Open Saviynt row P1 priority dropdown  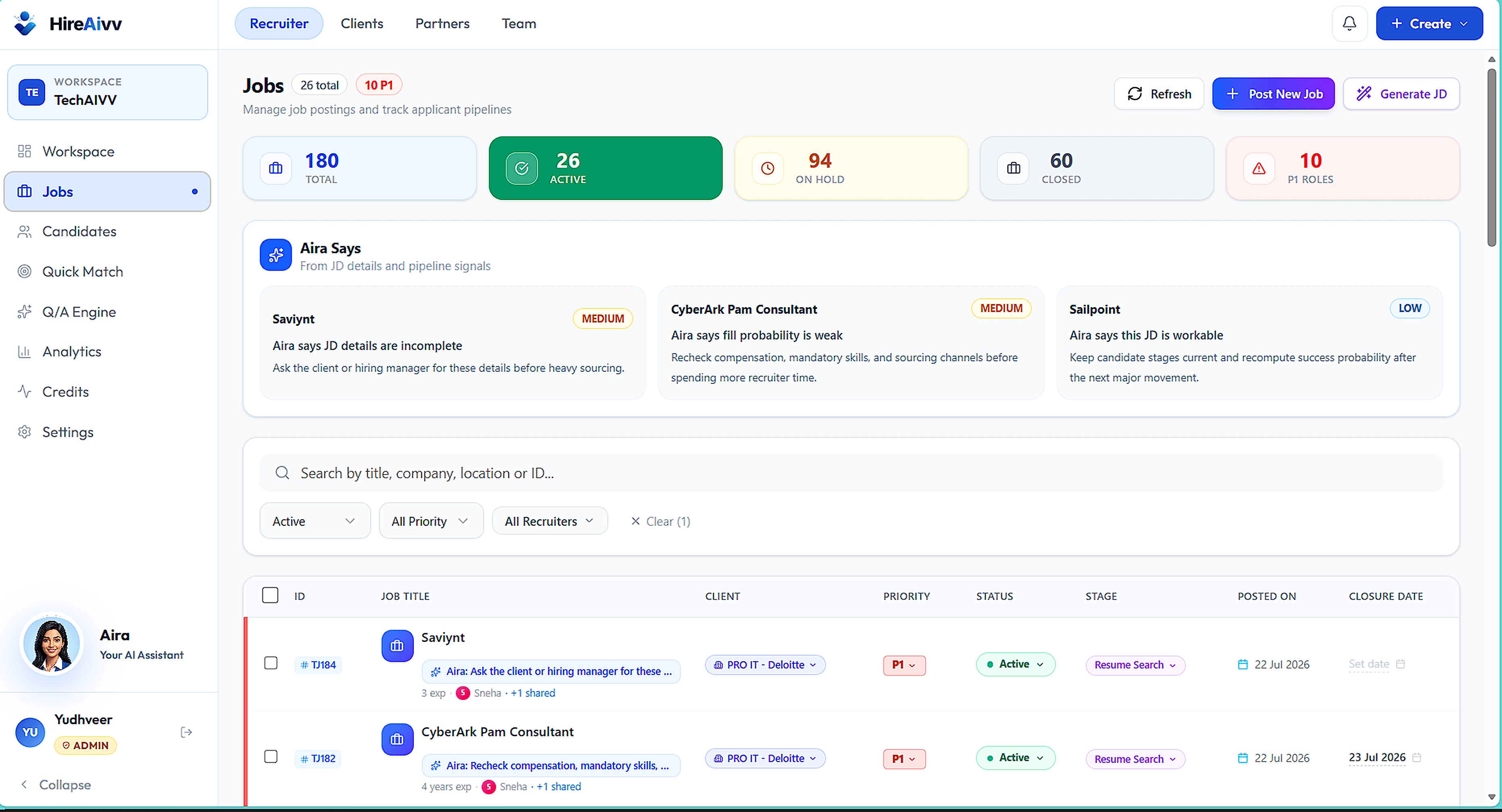(904, 665)
